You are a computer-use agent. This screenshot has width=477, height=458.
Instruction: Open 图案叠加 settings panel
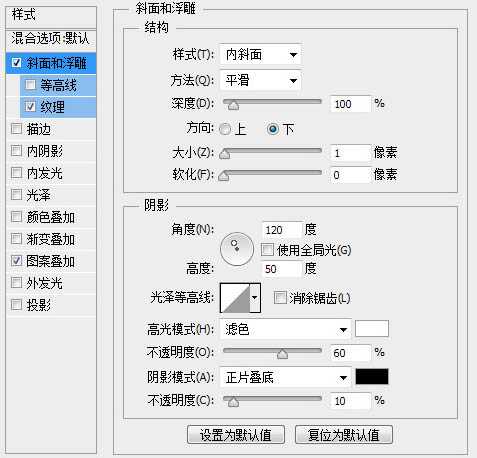pyautogui.click(x=51, y=261)
